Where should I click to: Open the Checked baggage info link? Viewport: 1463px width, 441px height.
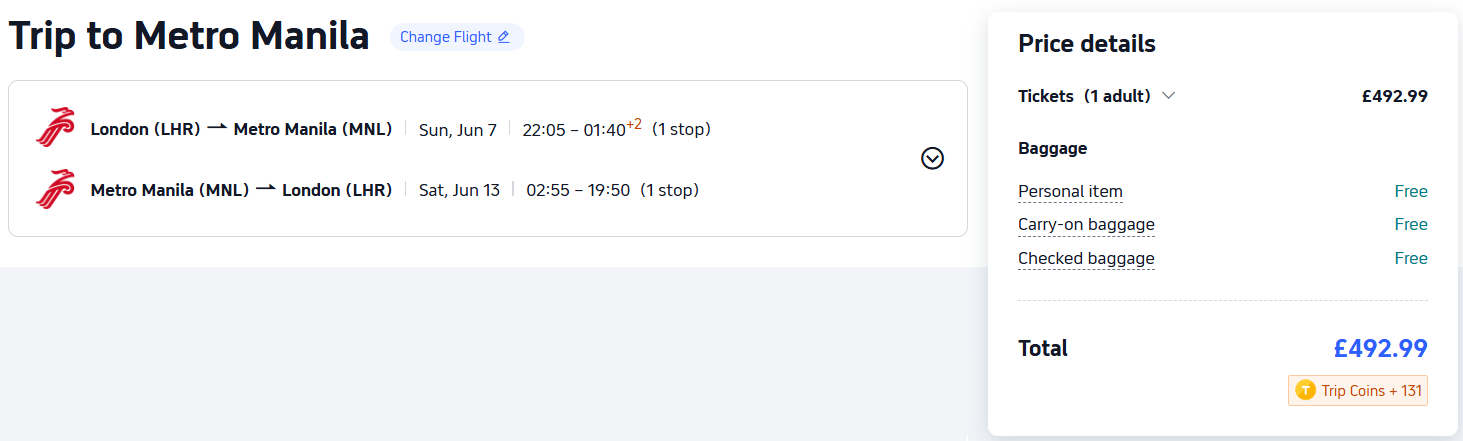(x=1086, y=258)
